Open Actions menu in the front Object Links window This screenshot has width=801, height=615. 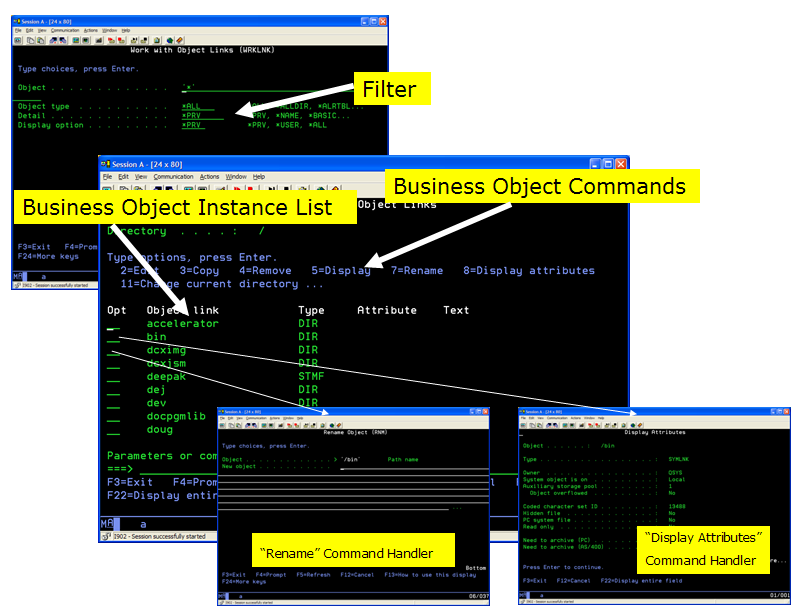click(x=209, y=177)
